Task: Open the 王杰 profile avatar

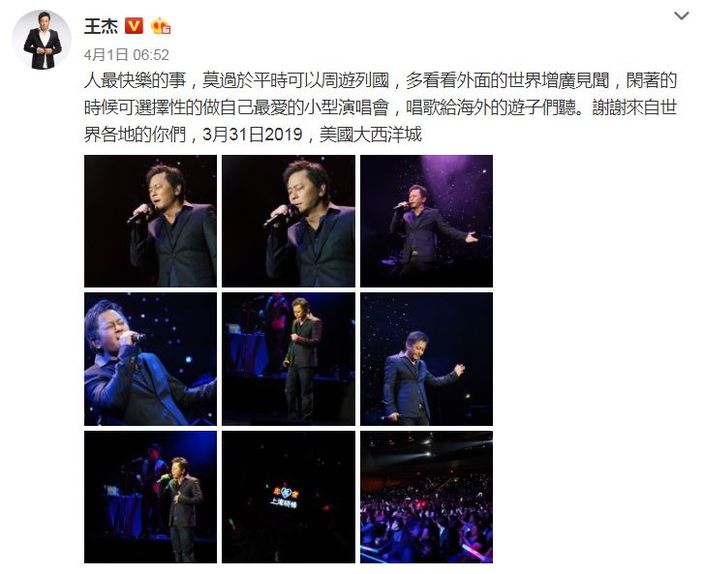Action: click(42, 40)
